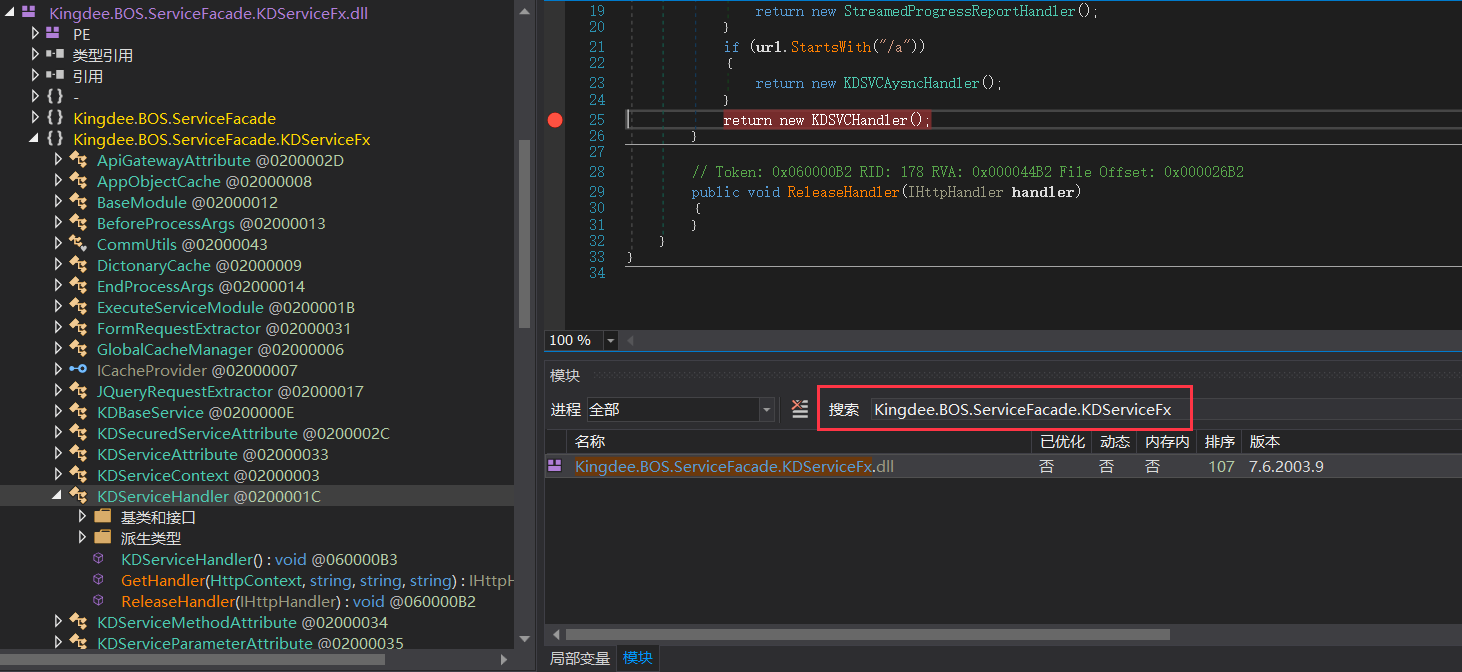
Task: Click the method icon next to ReleaseHandler
Action: tap(99, 601)
